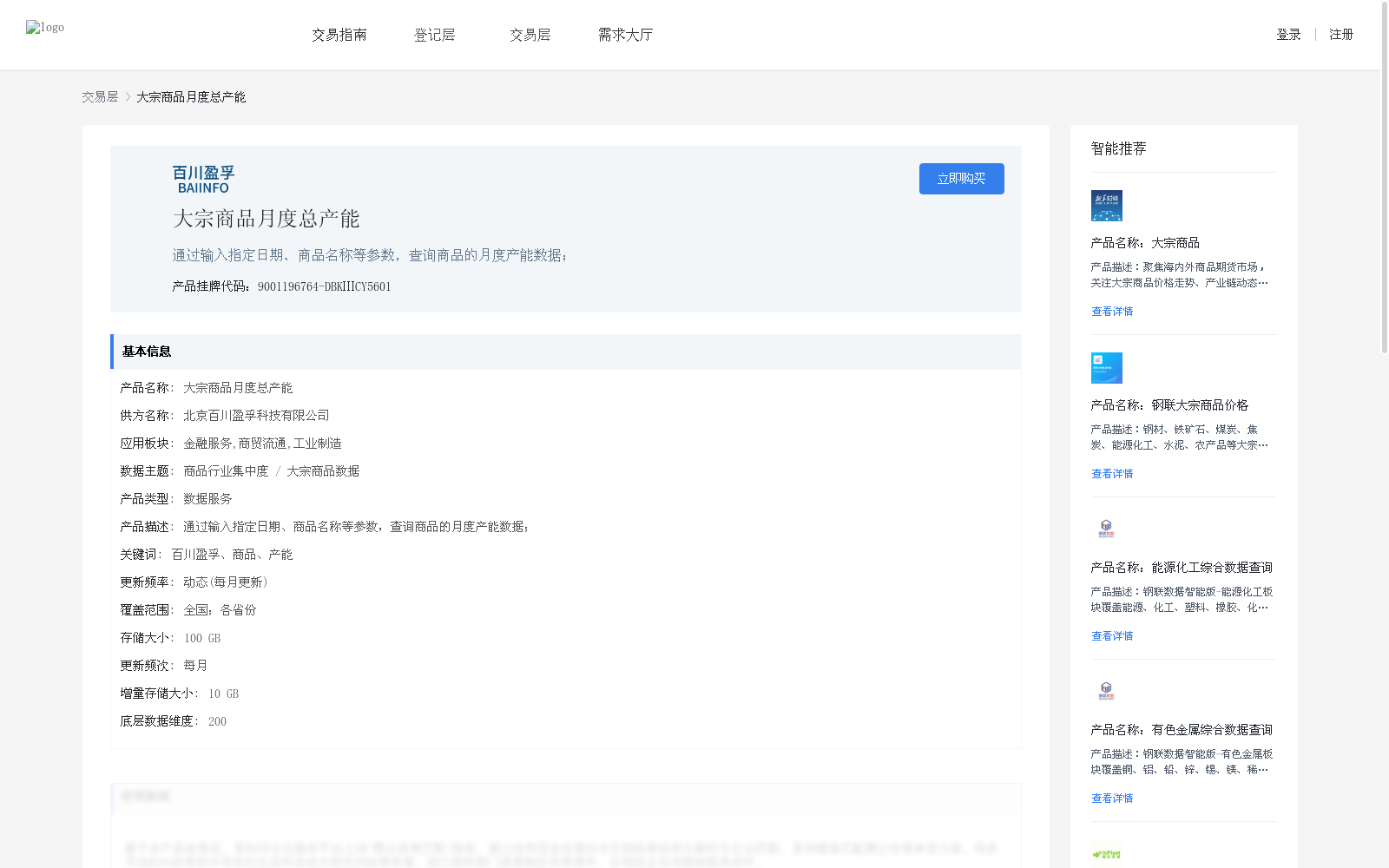Click update frequency 动态(每月更新)
The height and width of the screenshot is (868, 1389).
click(x=226, y=582)
